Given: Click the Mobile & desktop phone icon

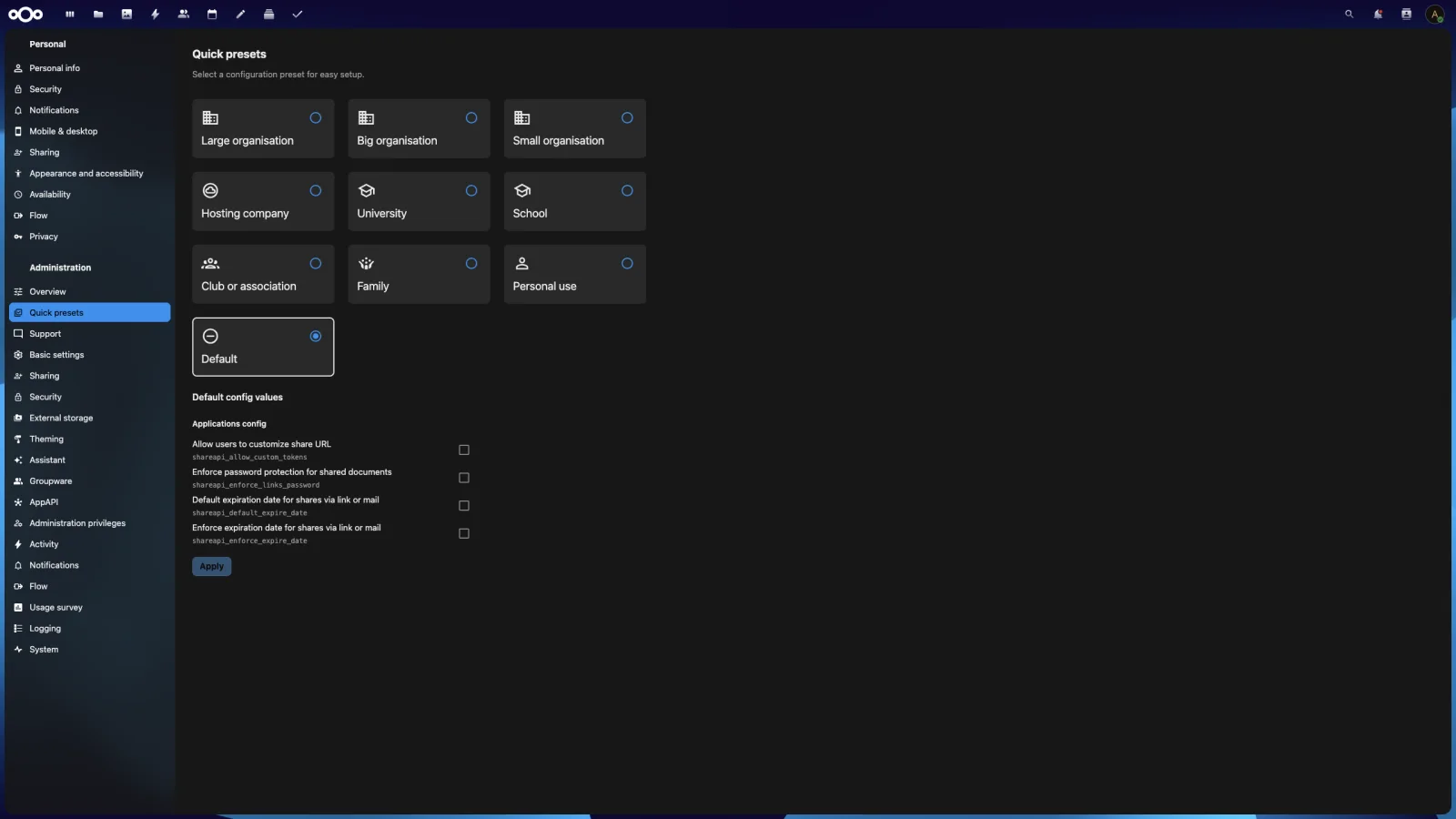Looking at the screenshot, I should [18, 131].
